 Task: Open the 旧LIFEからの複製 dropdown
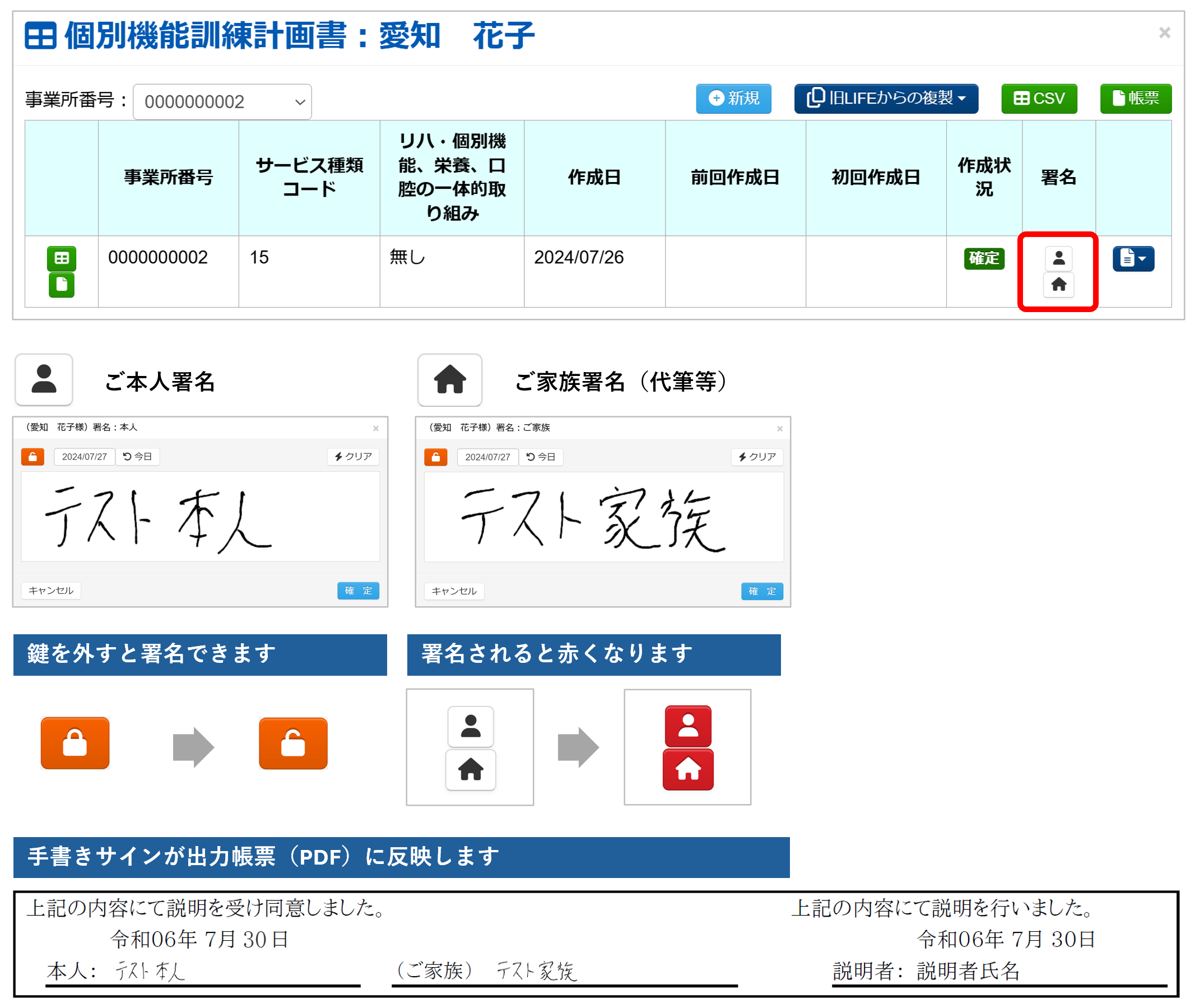[885, 98]
